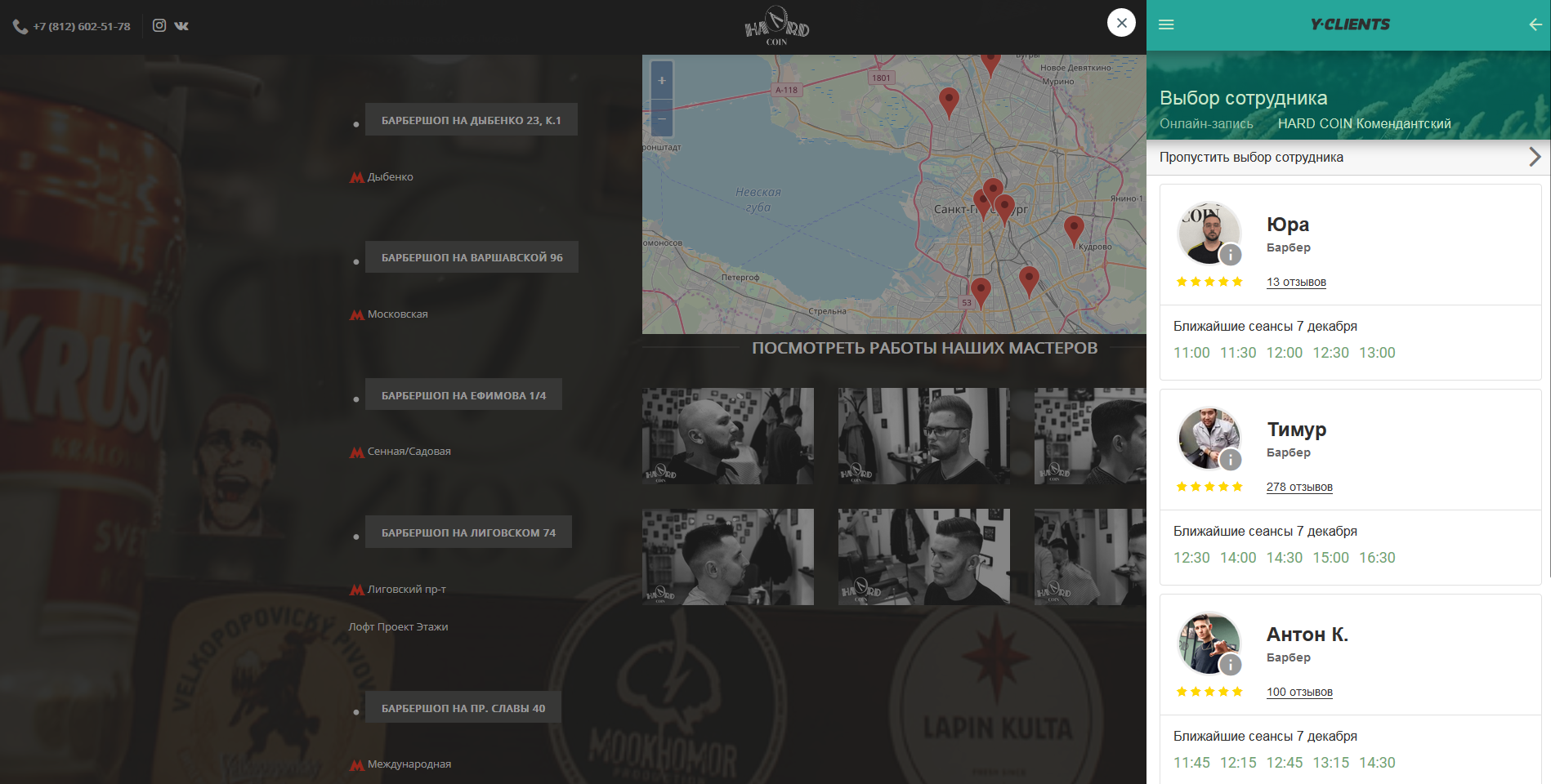The image size is (1551, 784).
Task: Click the Онлайн-запись breadcrumb text
Action: point(1206,123)
